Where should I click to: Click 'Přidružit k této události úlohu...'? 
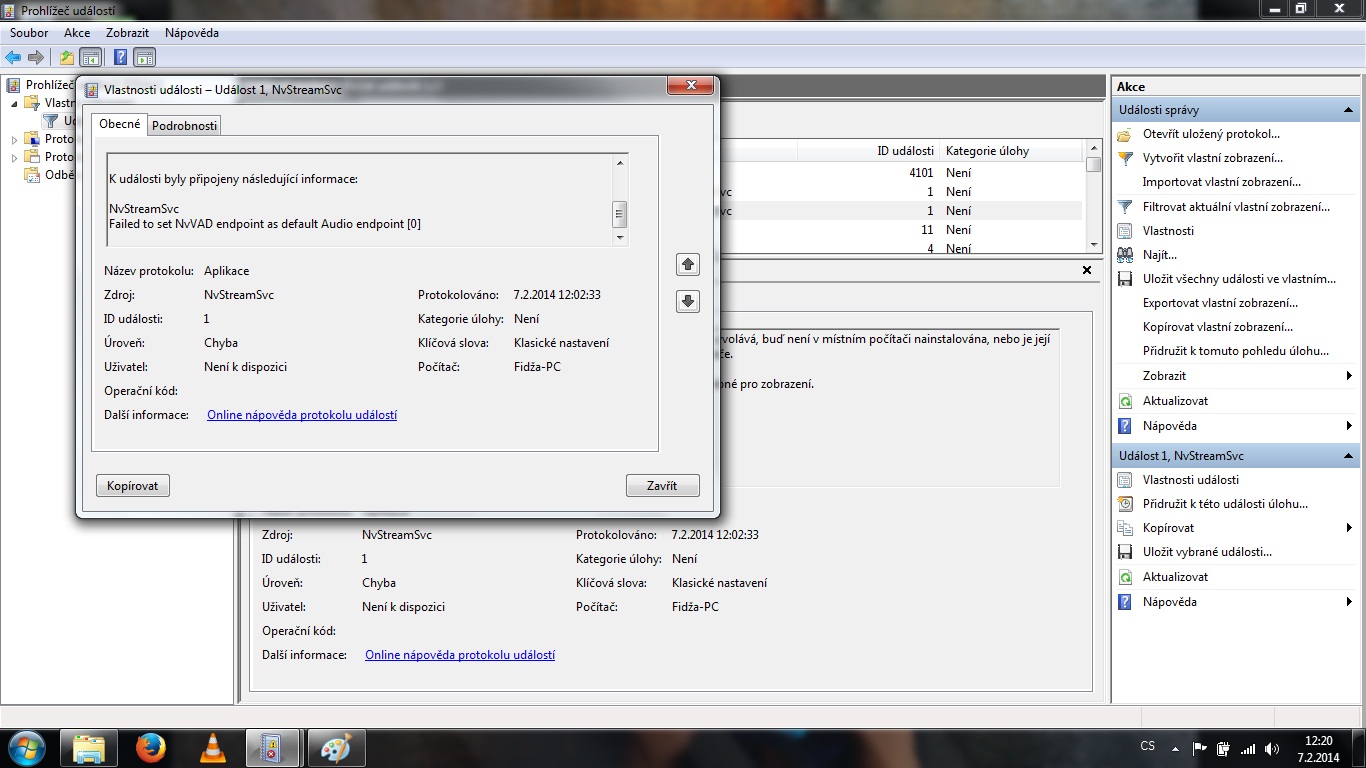(x=1225, y=504)
